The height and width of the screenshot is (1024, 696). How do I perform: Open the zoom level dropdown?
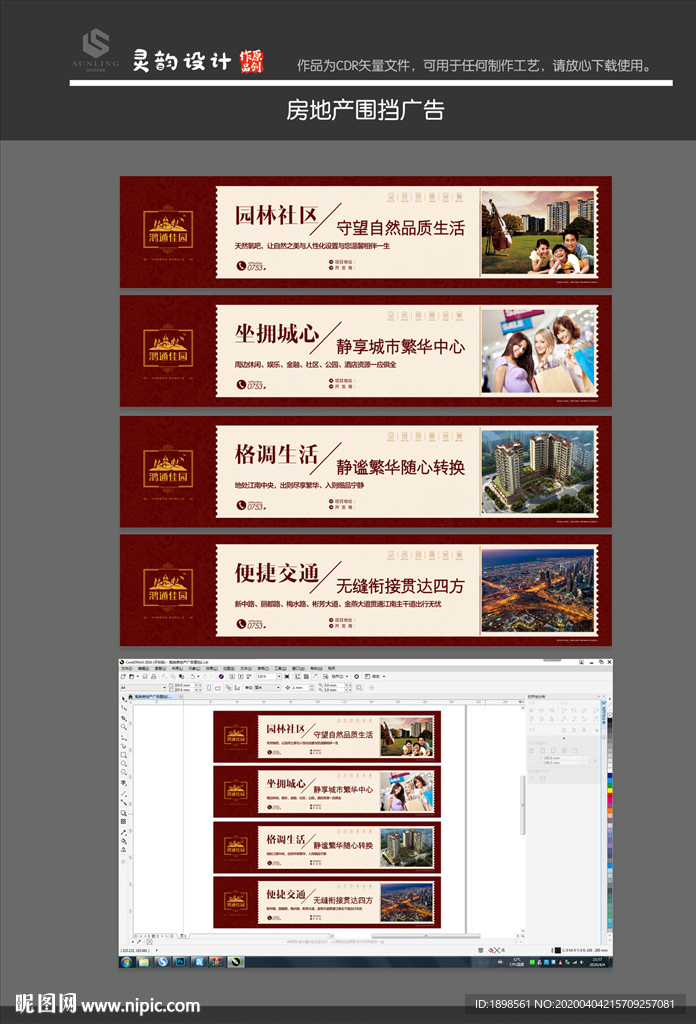click(x=279, y=677)
